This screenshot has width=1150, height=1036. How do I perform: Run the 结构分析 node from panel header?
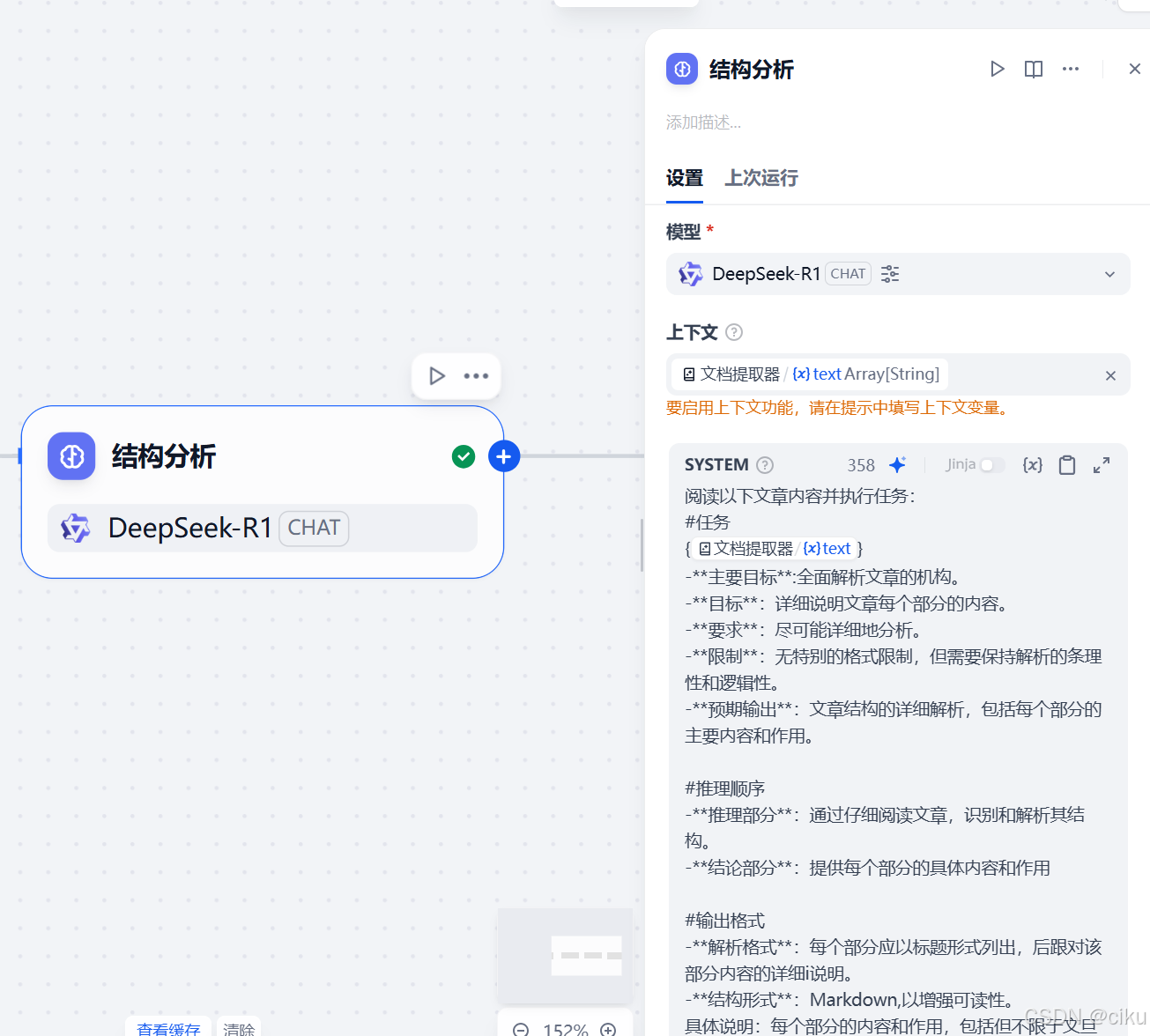coord(997,69)
